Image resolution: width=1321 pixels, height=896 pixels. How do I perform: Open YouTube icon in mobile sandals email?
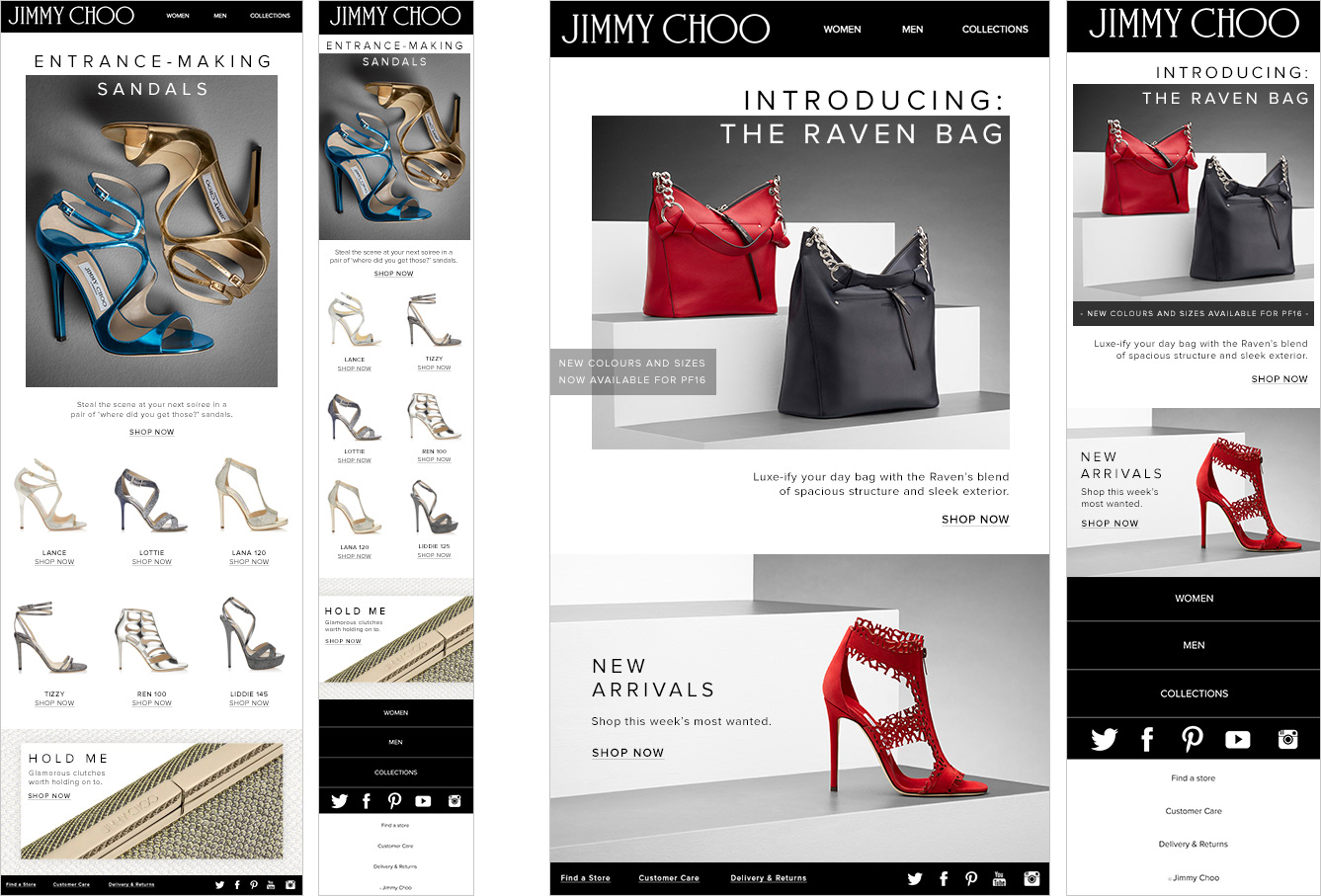pos(423,801)
